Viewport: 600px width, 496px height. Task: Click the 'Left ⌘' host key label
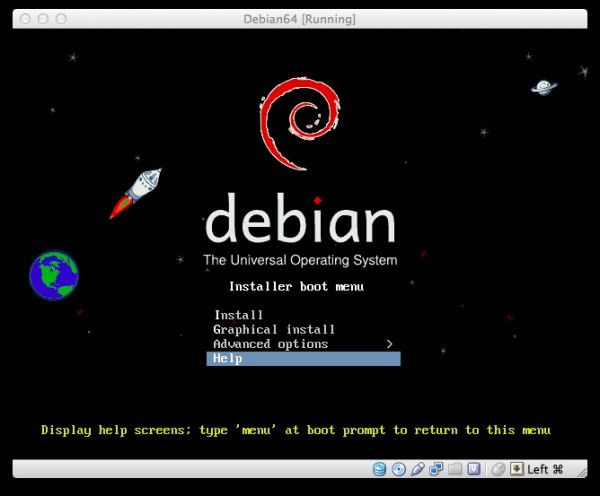click(545, 469)
